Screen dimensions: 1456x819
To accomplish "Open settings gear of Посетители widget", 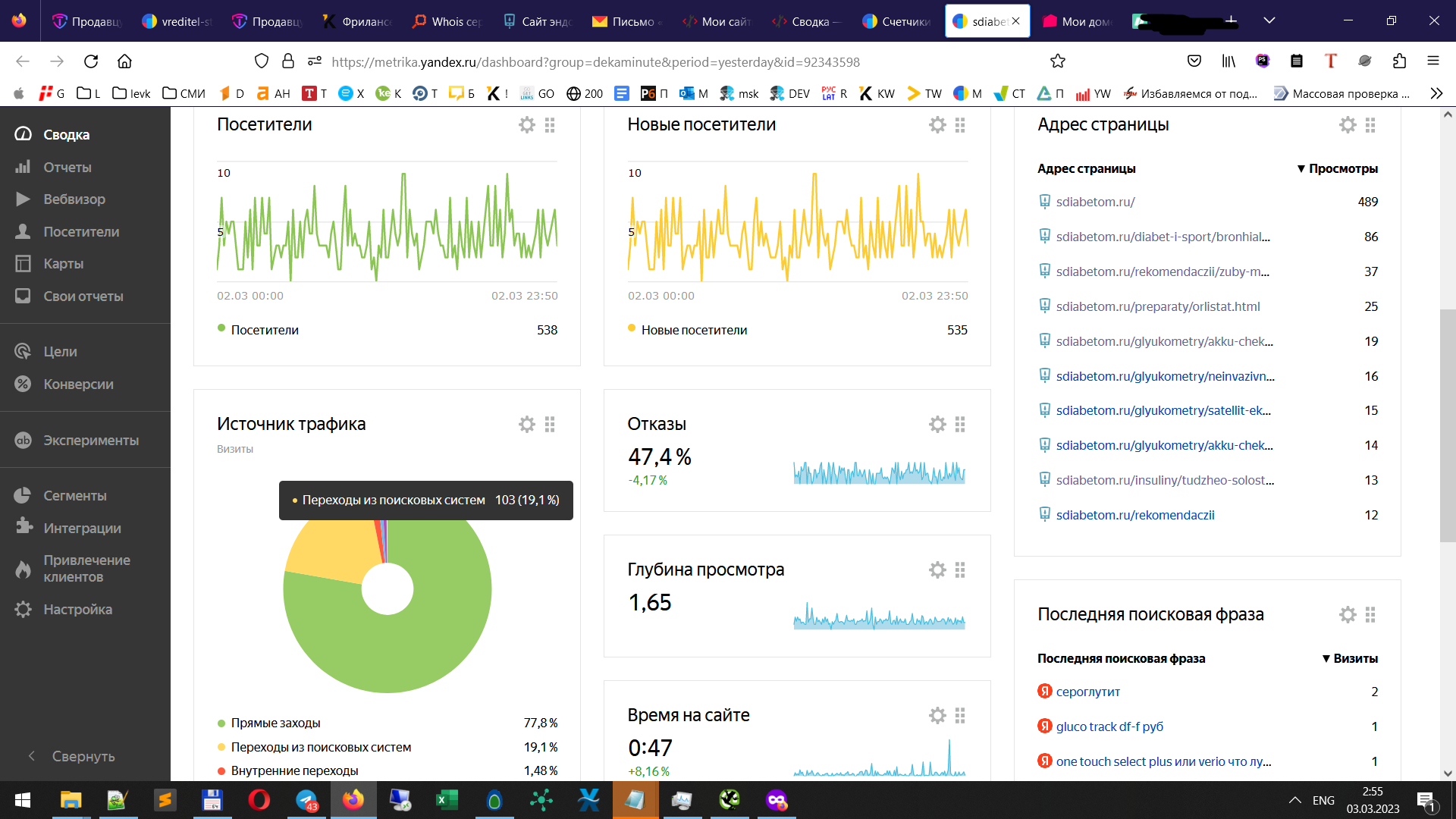I will (x=526, y=124).
